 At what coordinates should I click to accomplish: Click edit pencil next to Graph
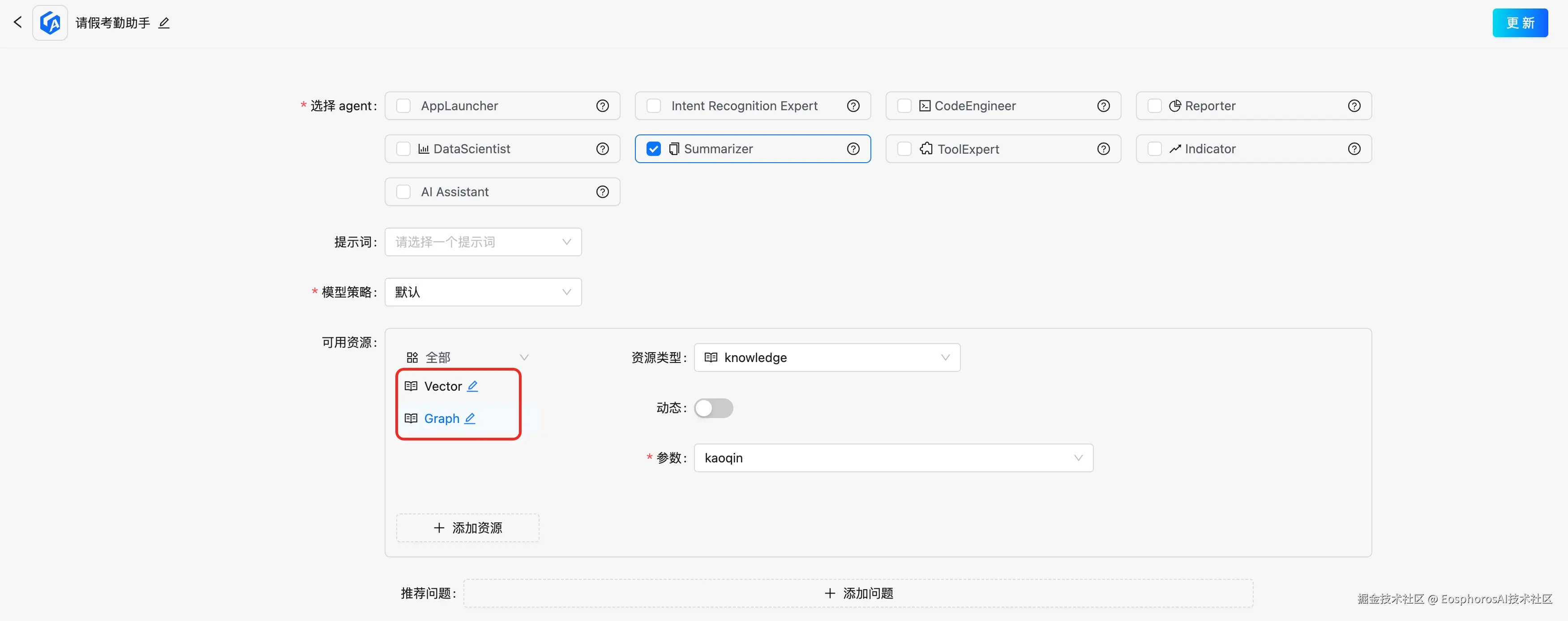469,418
